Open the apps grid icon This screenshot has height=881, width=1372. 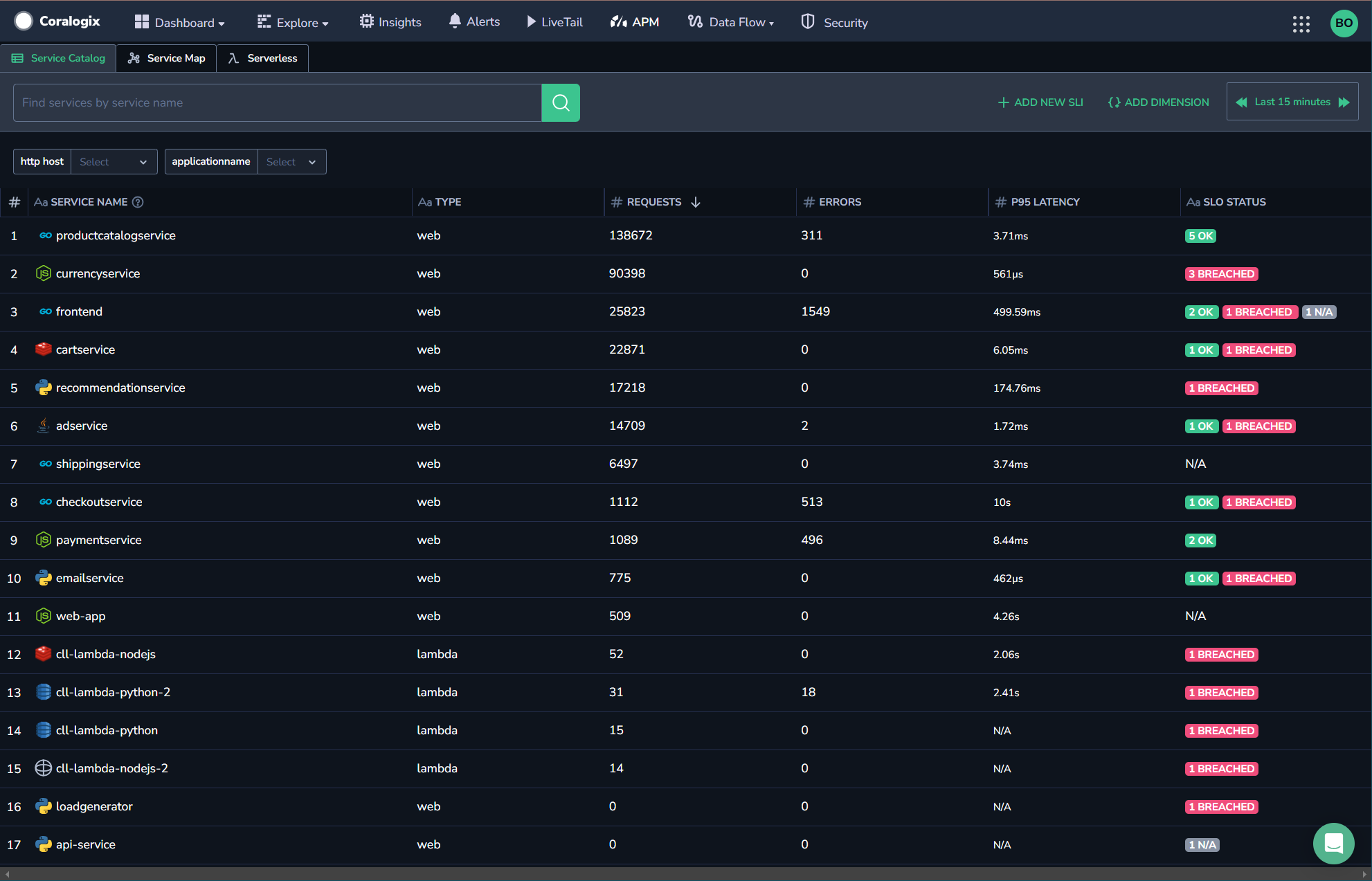1301,24
